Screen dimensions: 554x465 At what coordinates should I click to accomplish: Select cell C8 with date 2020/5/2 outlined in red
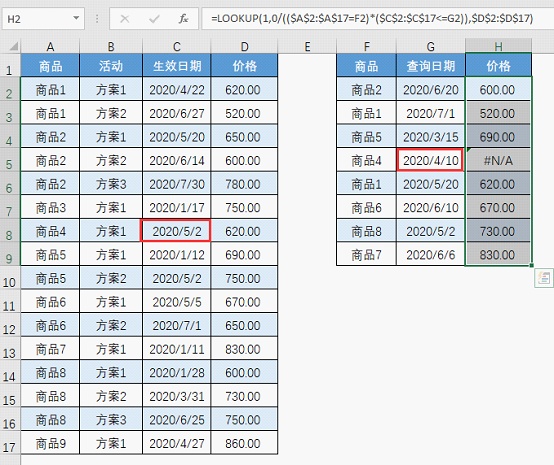(x=176, y=231)
